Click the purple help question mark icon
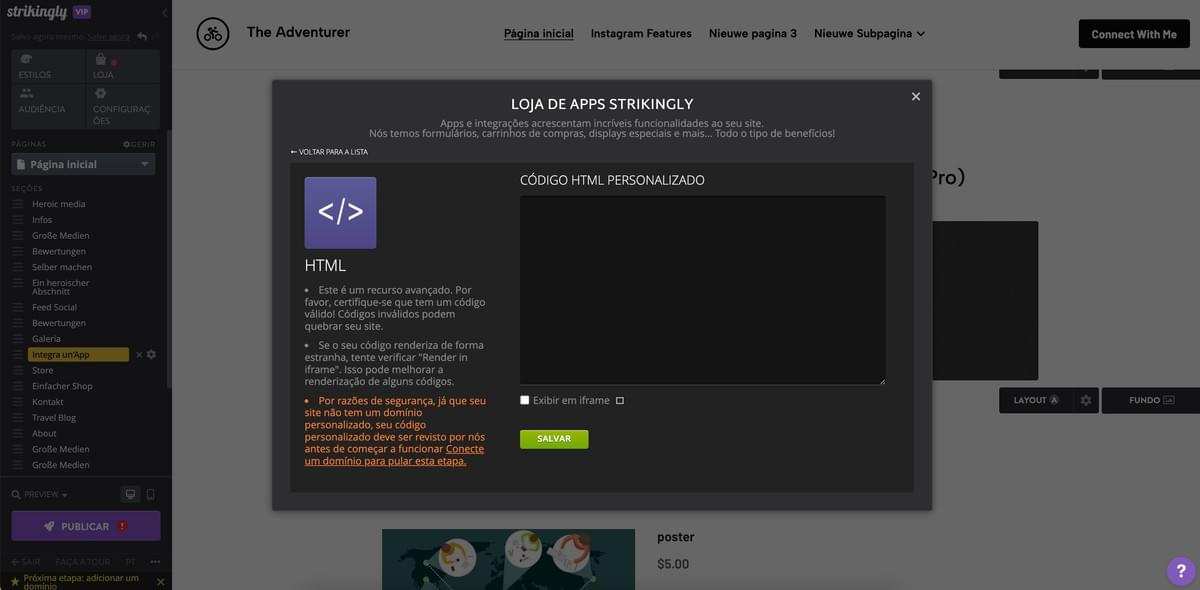Screen dimensions: 1200x590 pyautogui.click(x=1181, y=571)
